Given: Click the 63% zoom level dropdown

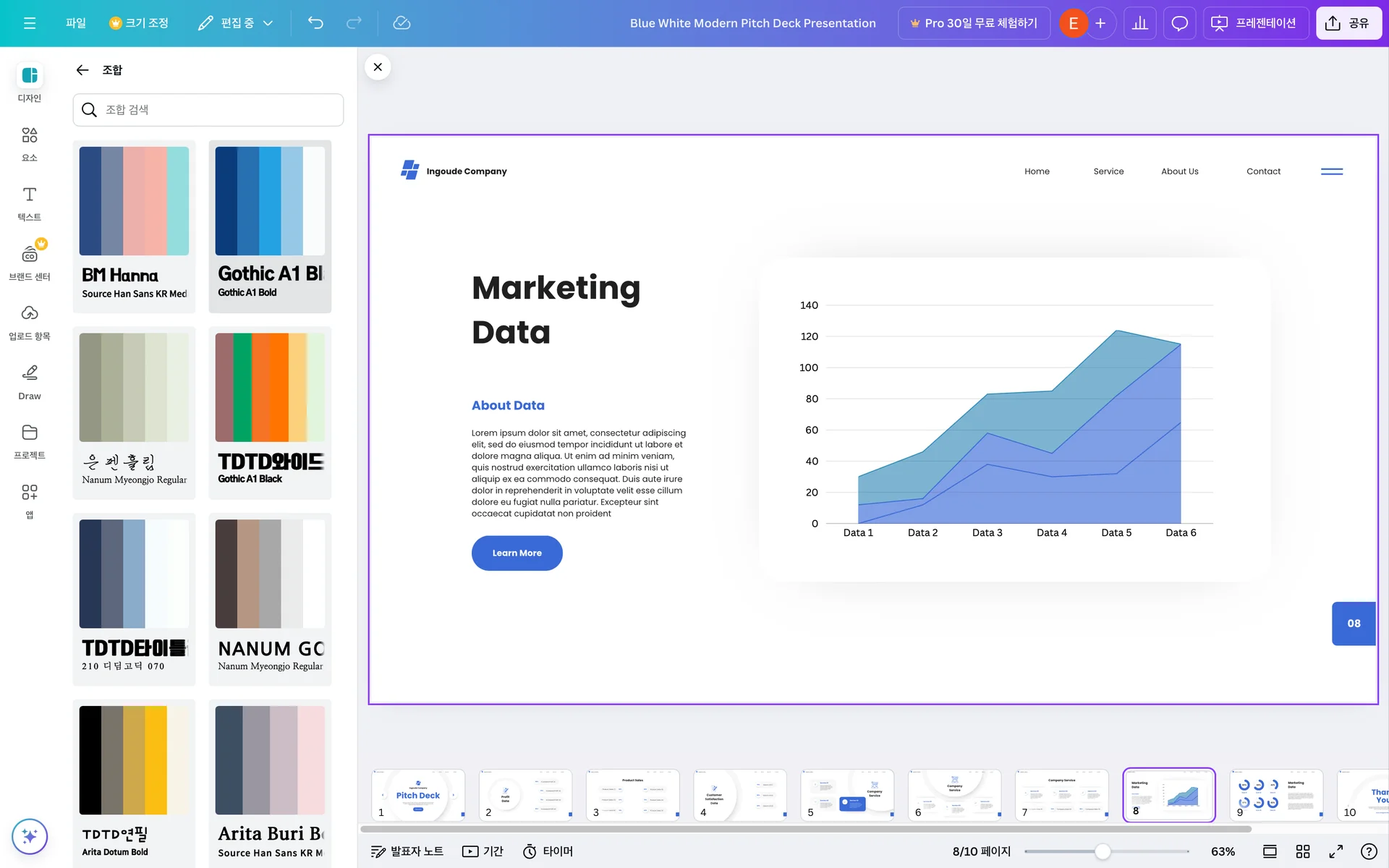Looking at the screenshot, I should [1223, 851].
